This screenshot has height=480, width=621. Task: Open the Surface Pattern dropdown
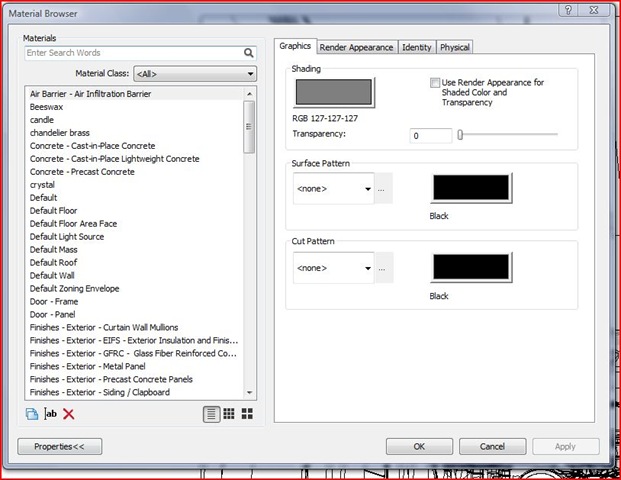(334, 189)
